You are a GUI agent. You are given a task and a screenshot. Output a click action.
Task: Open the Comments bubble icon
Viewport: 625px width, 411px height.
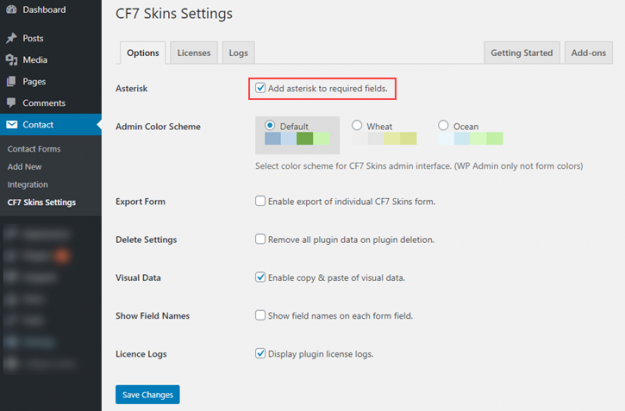pos(11,103)
